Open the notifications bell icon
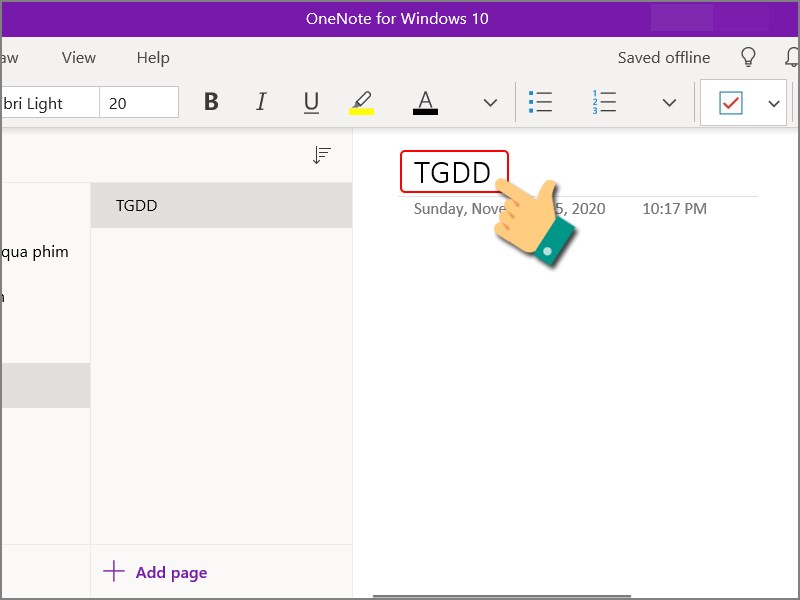Viewport: 800px width, 600px height. [792, 57]
